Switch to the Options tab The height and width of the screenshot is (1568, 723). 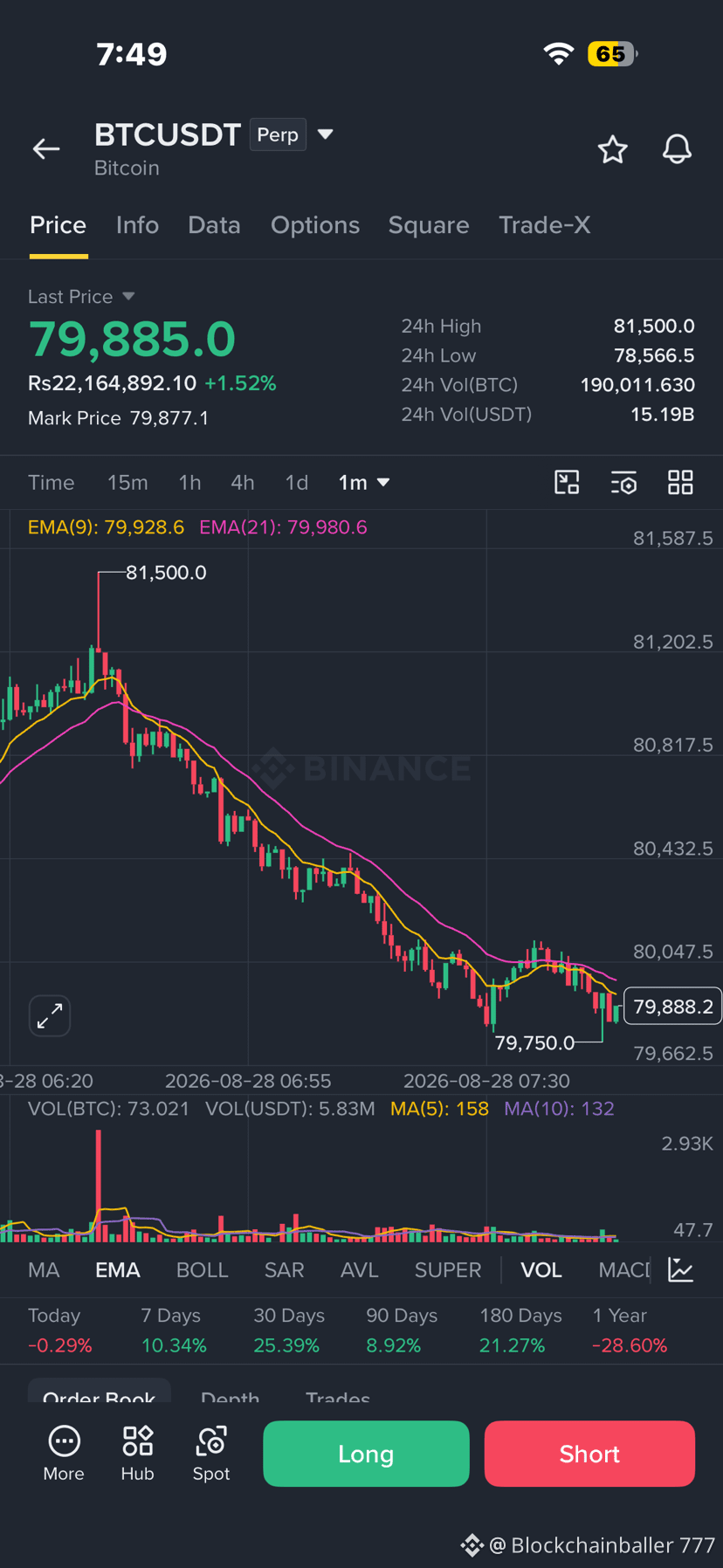click(x=315, y=225)
